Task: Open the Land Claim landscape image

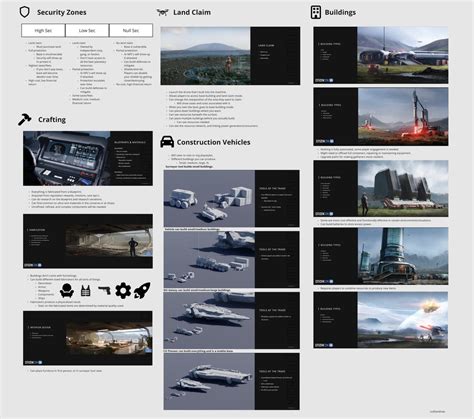Action: click(205, 56)
